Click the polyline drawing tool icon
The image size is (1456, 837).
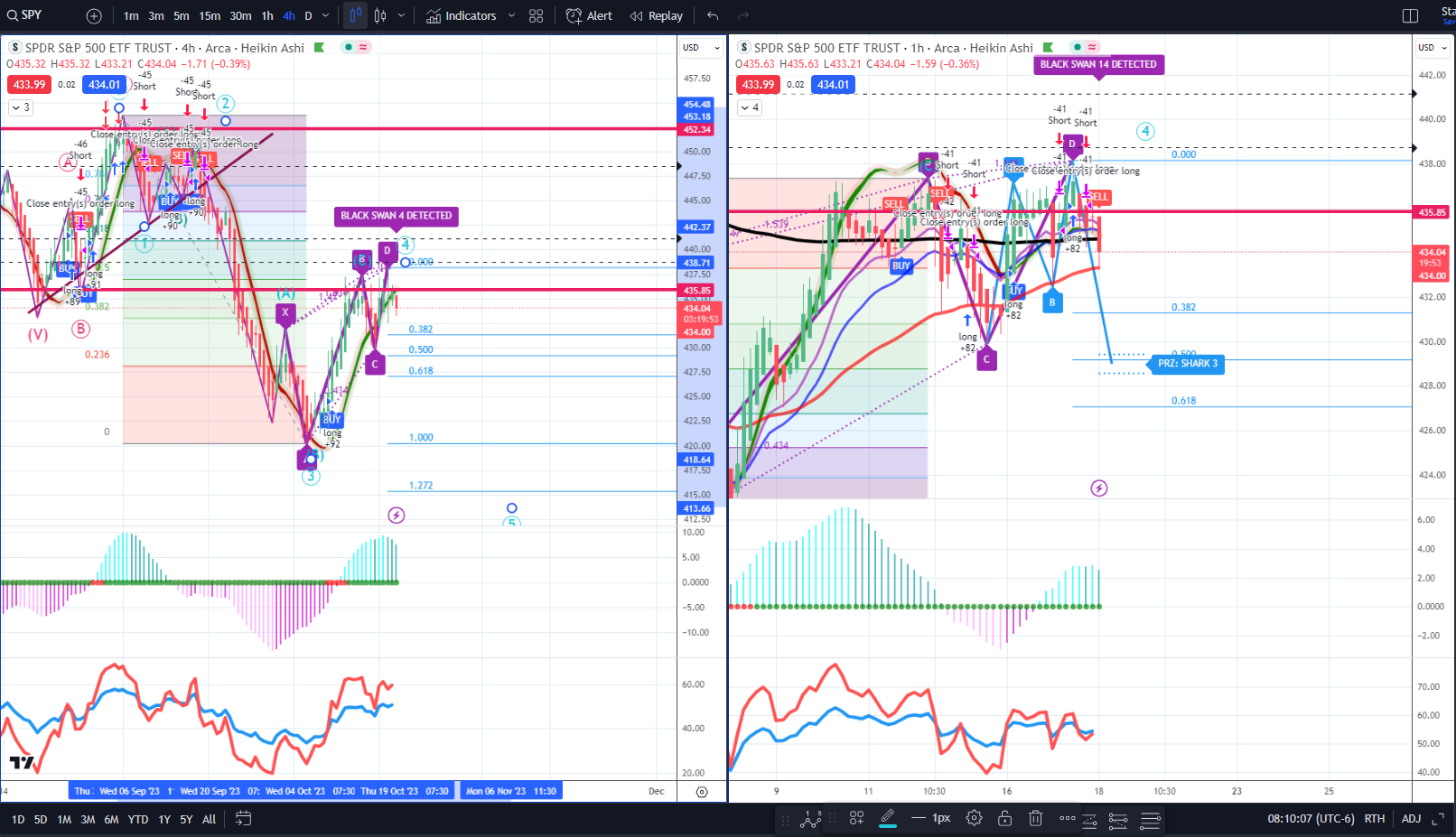(x=811, y=819)
